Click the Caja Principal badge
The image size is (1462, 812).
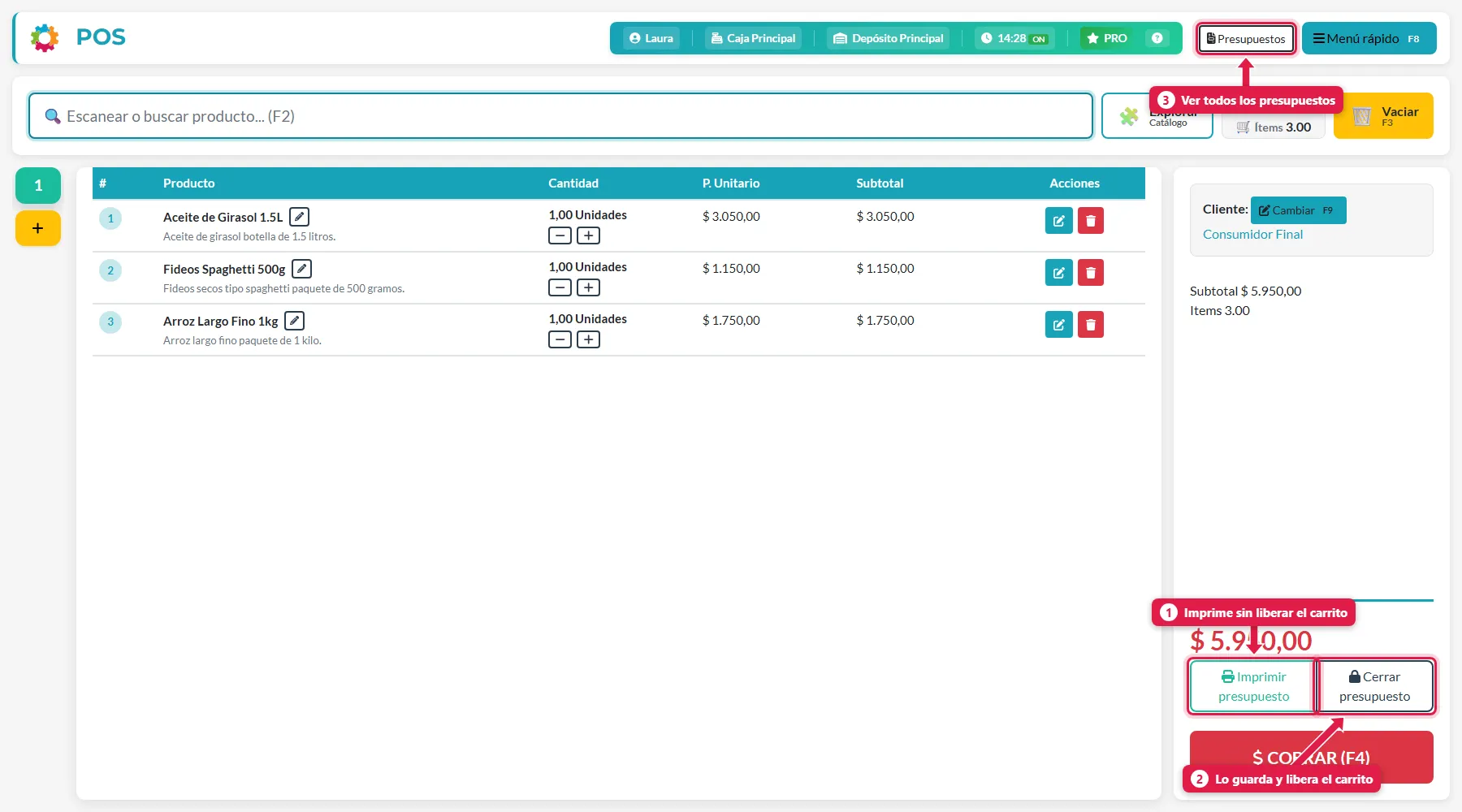[753, 38]
